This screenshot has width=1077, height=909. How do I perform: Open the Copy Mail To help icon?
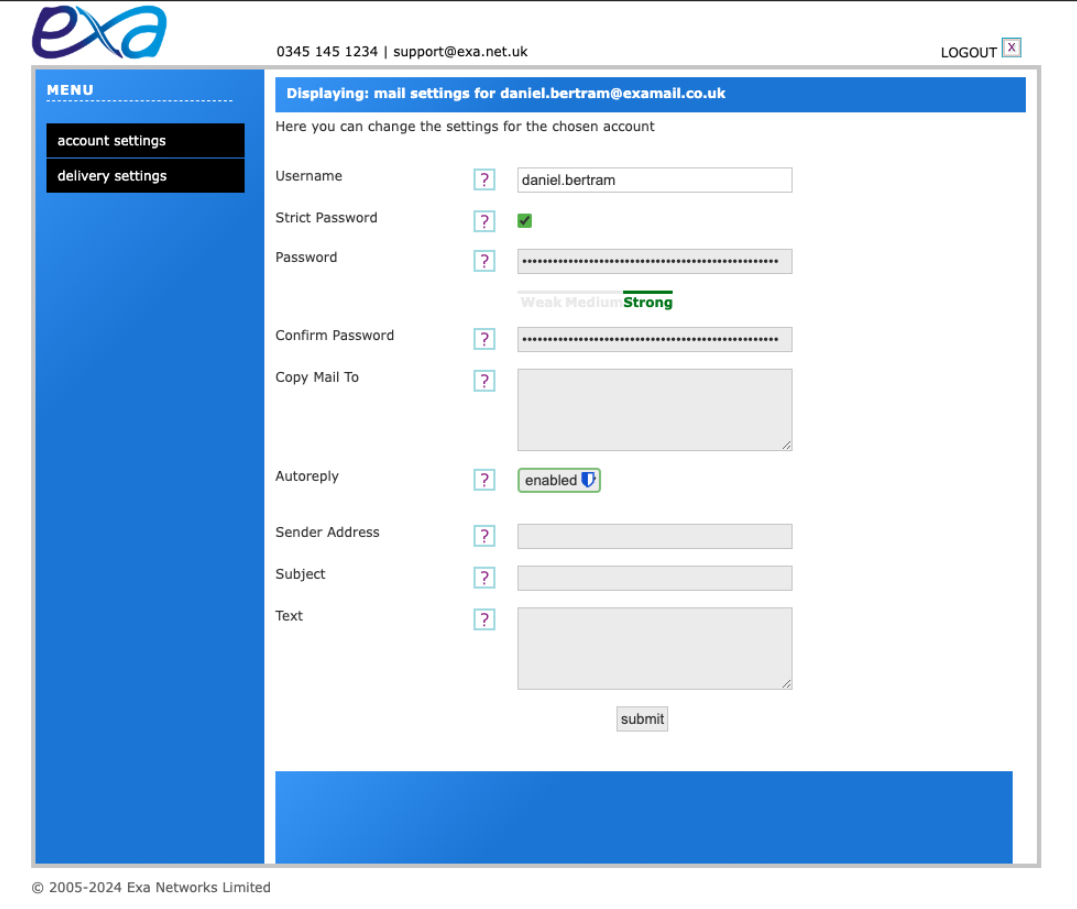pos(484,381)
